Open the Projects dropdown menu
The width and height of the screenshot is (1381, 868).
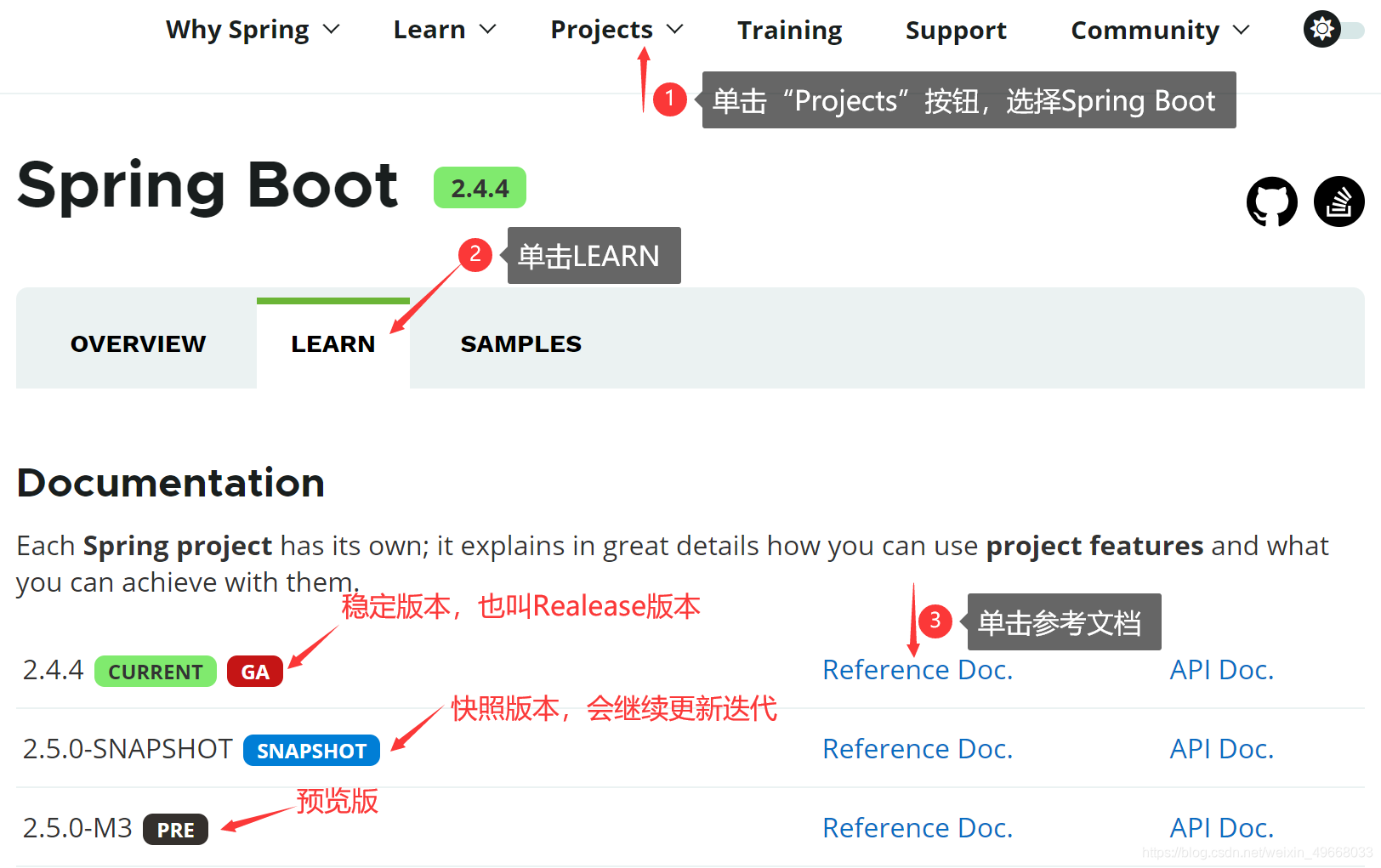click(x=617, y=30)
